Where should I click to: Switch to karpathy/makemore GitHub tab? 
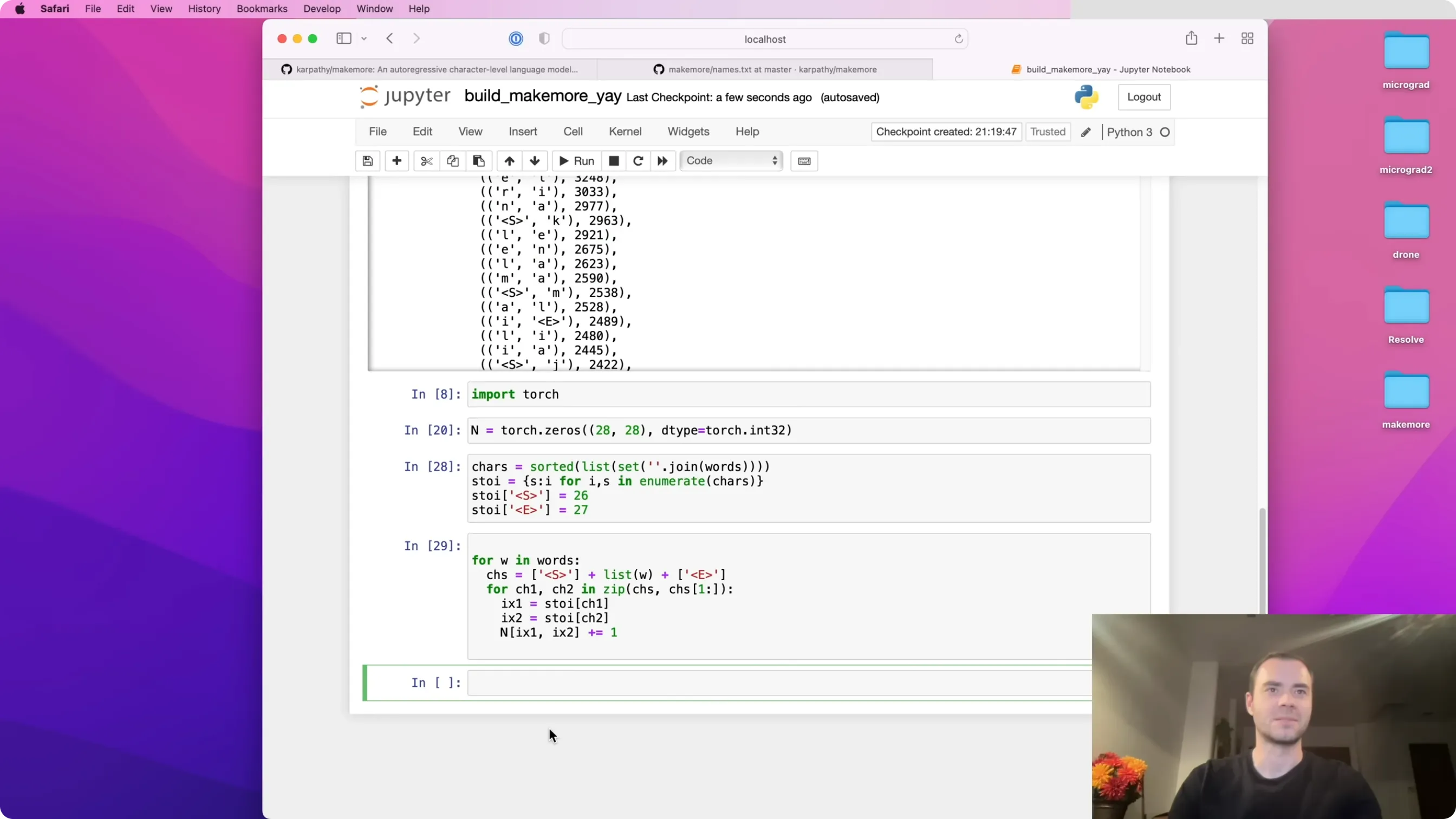pyautogui.click(x=430, y=69)
